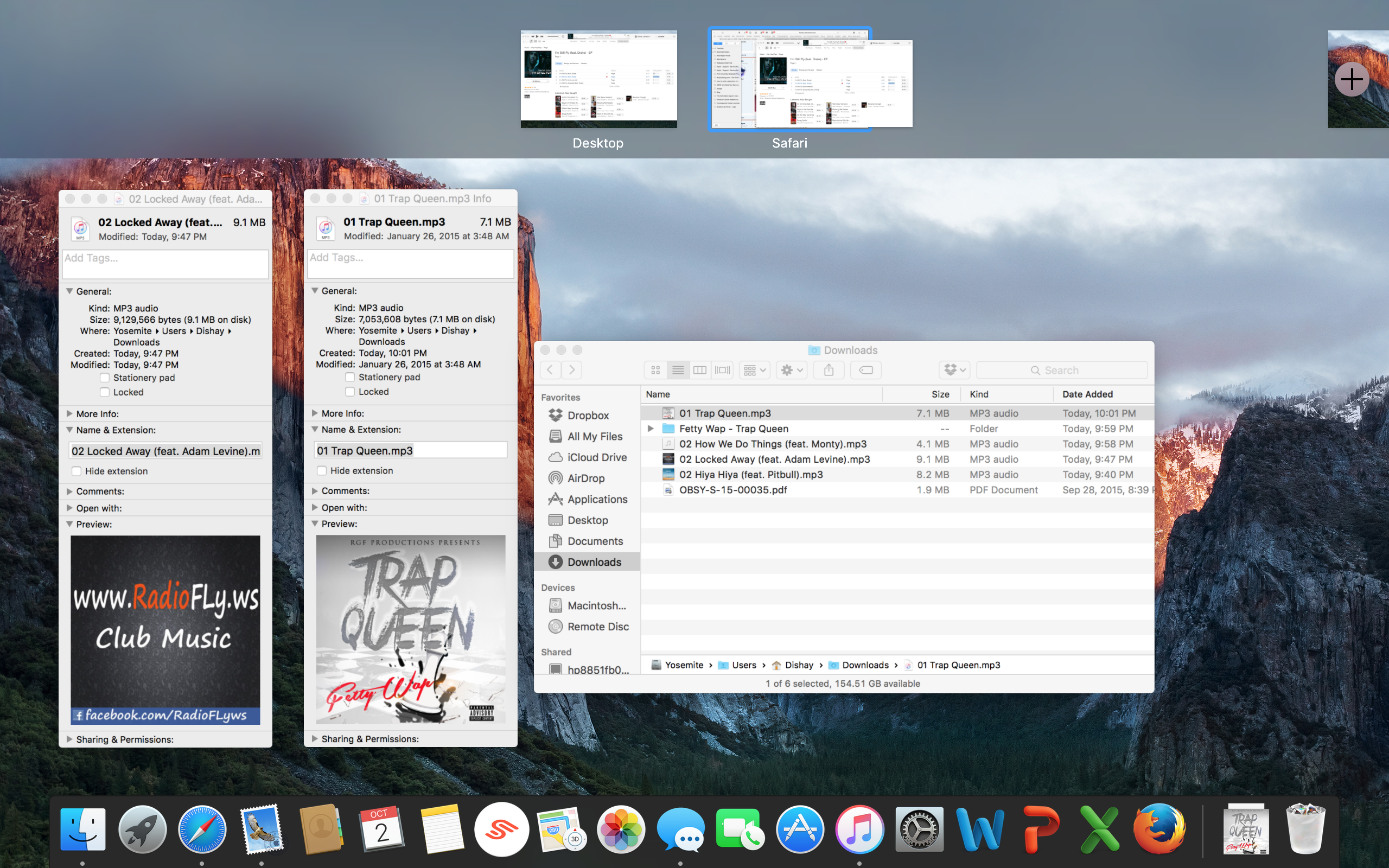
Task: Toggle Hide extension in Locked Away info
Action: pyautogui.click(x=77, y=471)
